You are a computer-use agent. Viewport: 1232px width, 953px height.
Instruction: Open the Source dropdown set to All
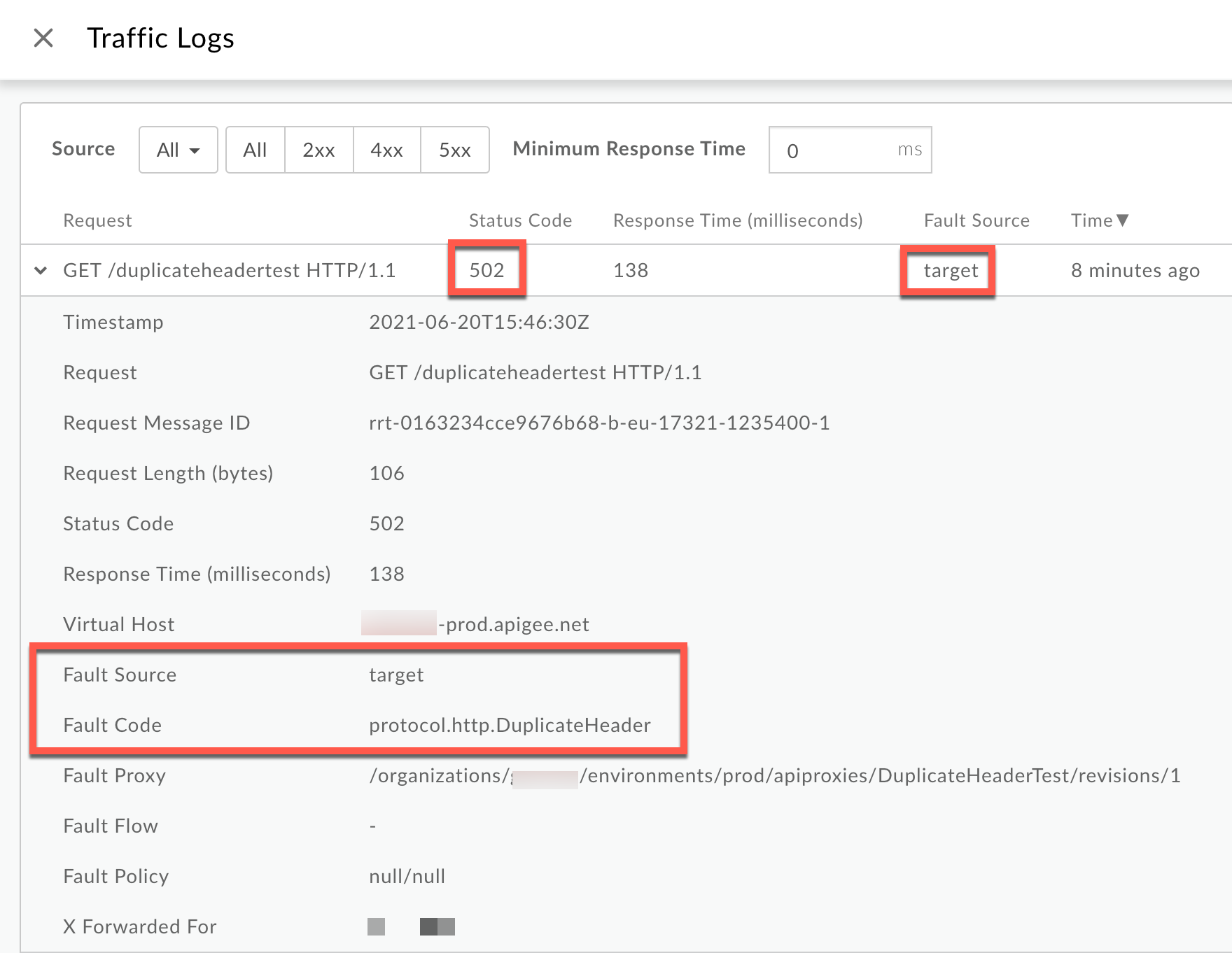pos(178,150)
